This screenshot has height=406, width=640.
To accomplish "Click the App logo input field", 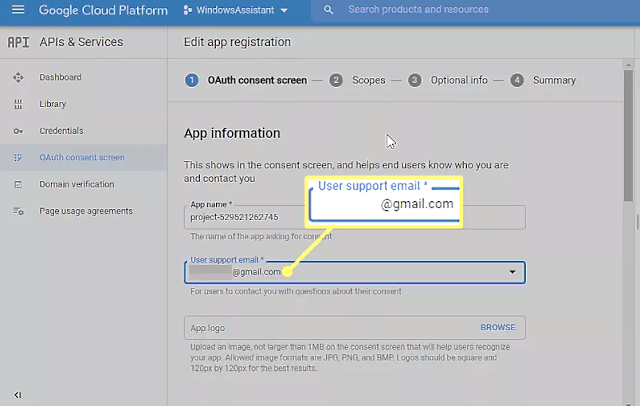I will point(355,328).
